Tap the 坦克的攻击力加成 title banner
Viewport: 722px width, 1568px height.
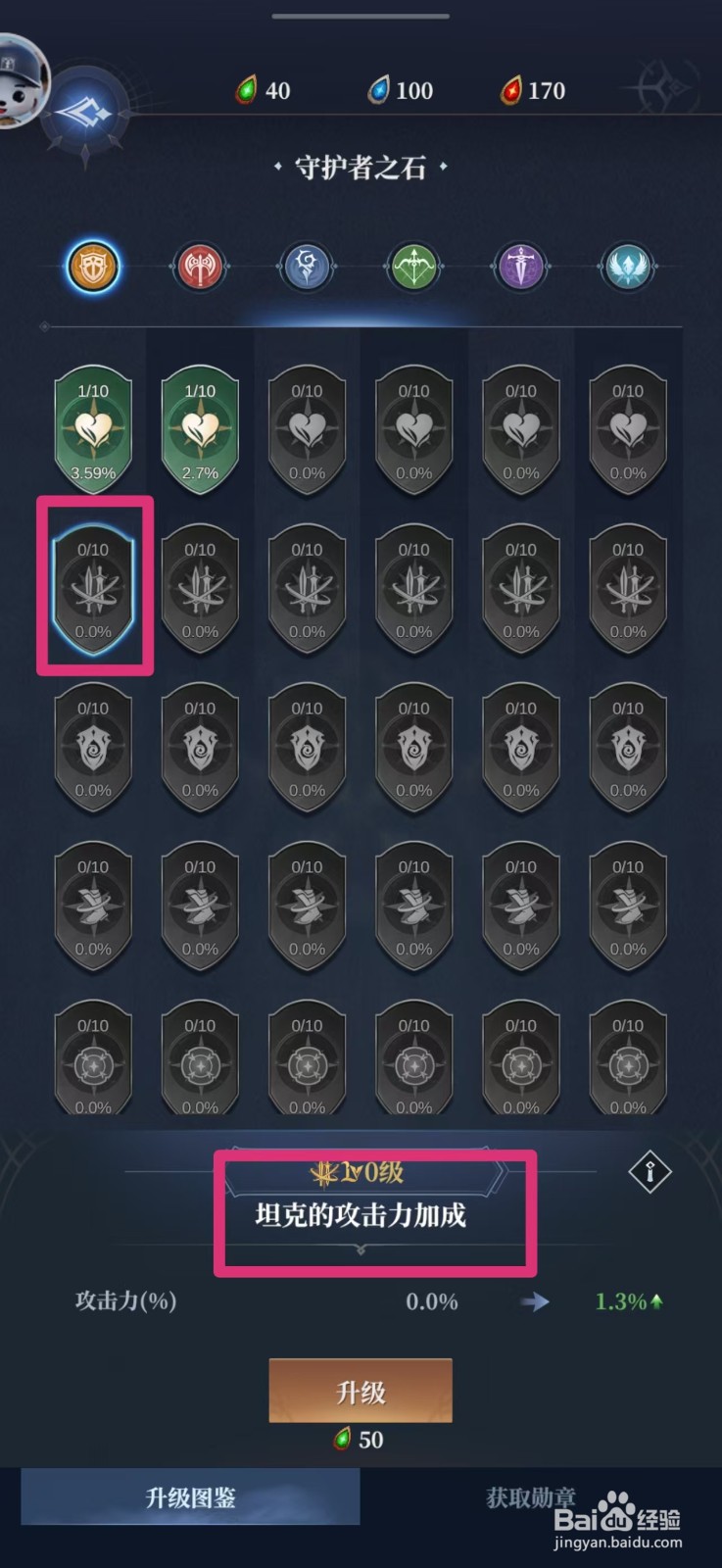click(361, 1215)
